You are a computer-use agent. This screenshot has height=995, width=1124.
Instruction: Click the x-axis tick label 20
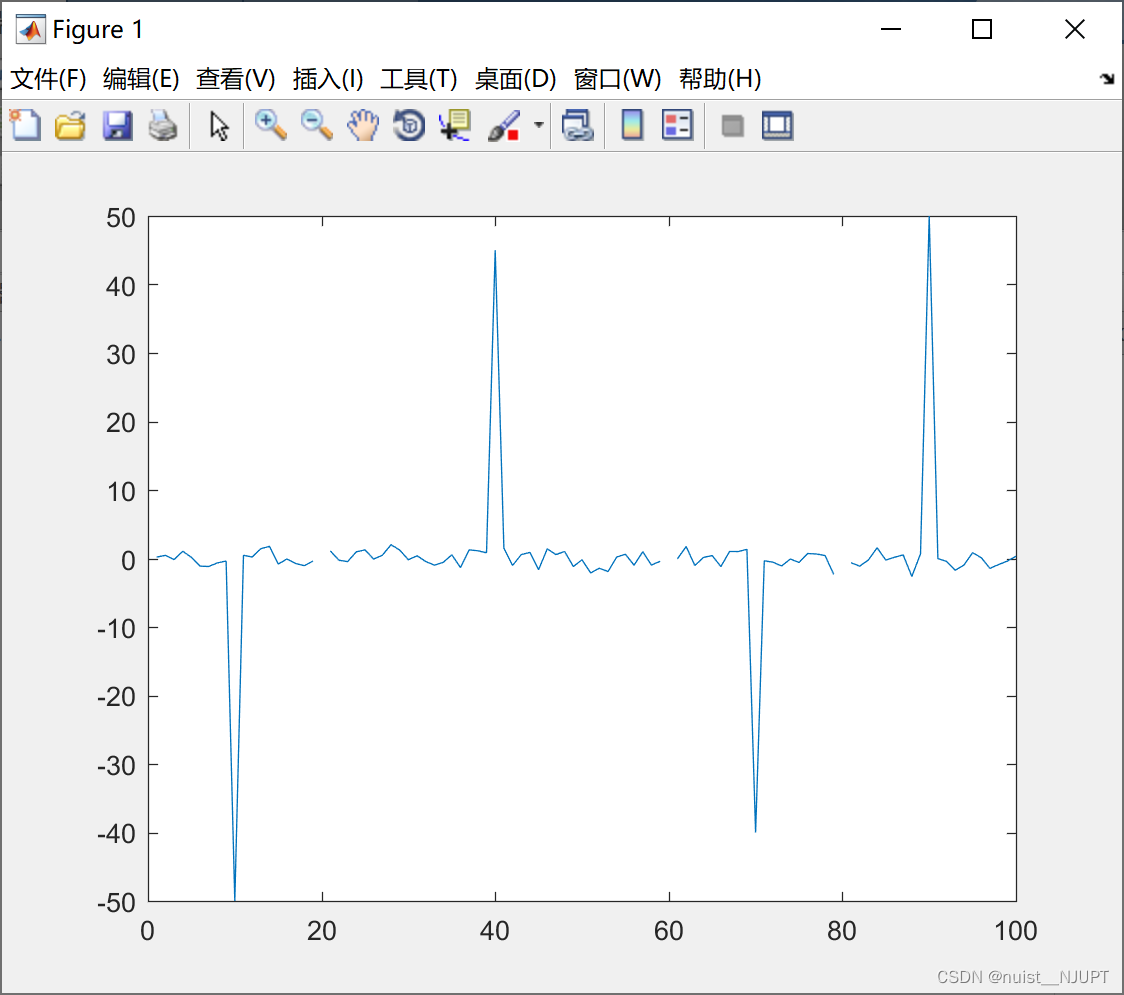pos(321,931)
